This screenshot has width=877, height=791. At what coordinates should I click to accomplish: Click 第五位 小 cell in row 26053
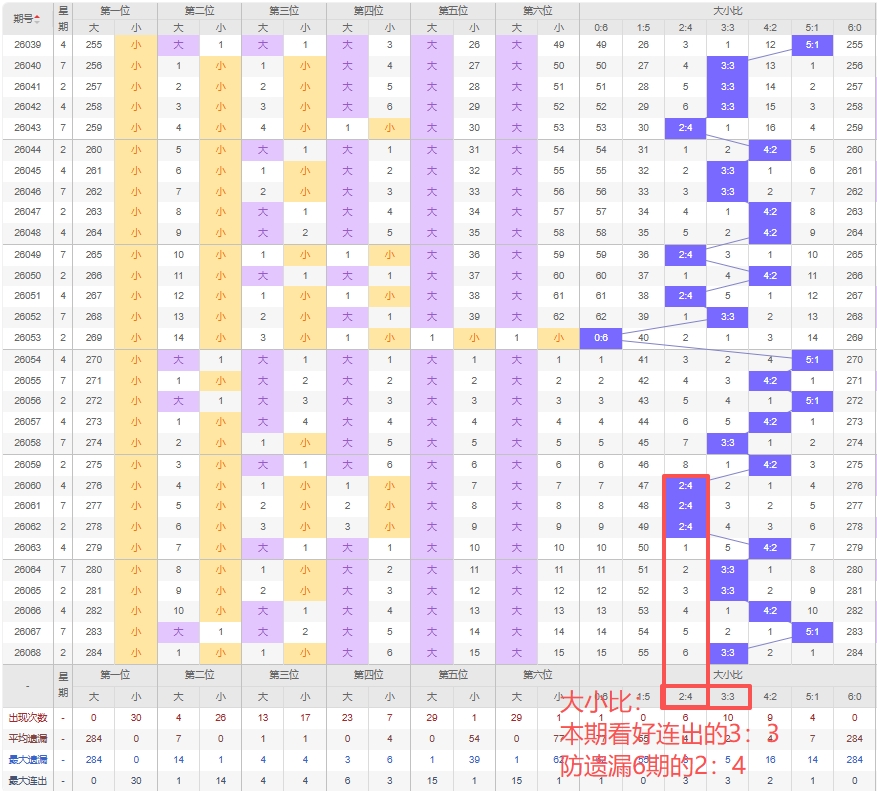point(474,337)
